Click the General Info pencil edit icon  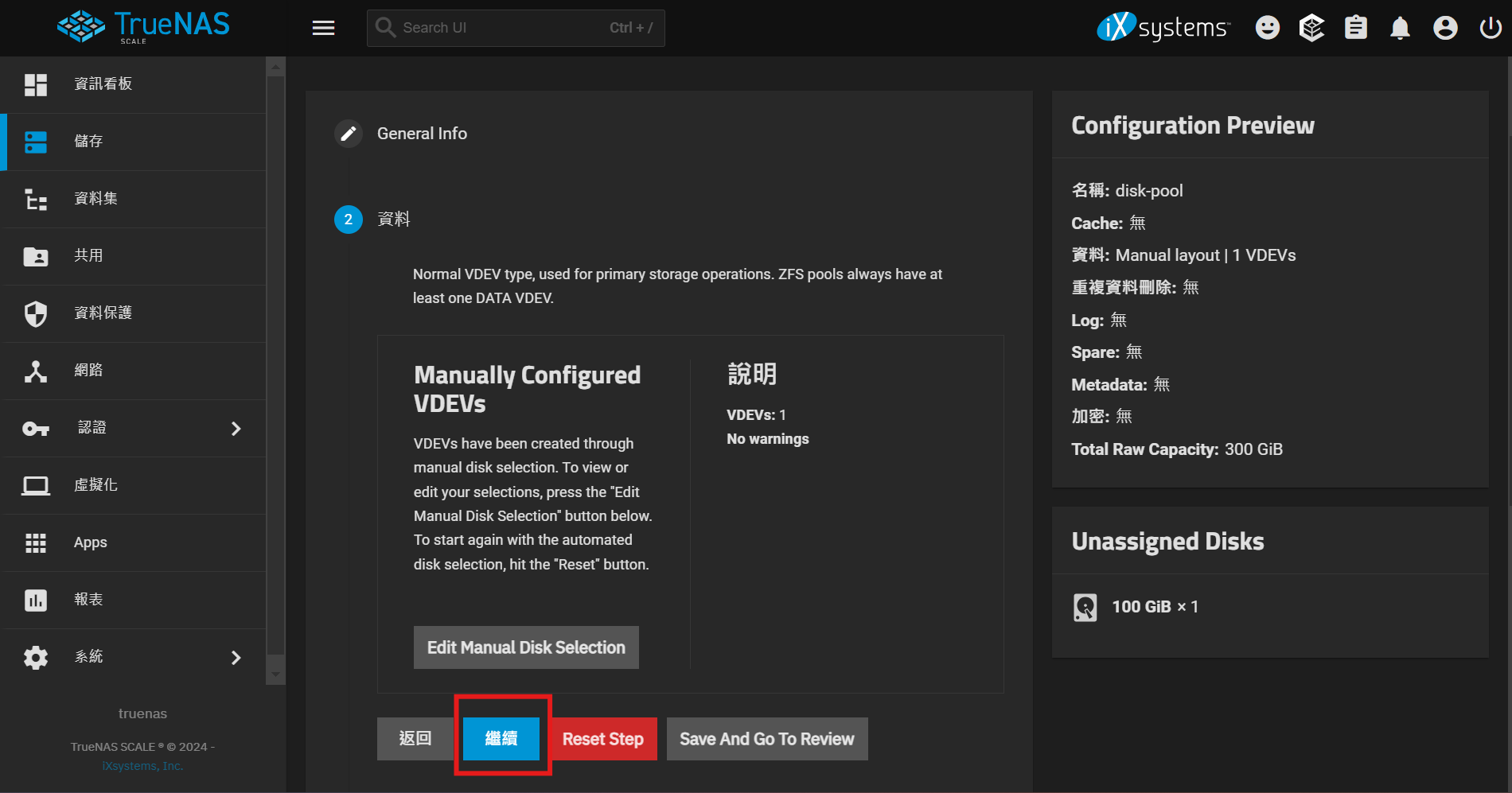click(x=349, y=134)
